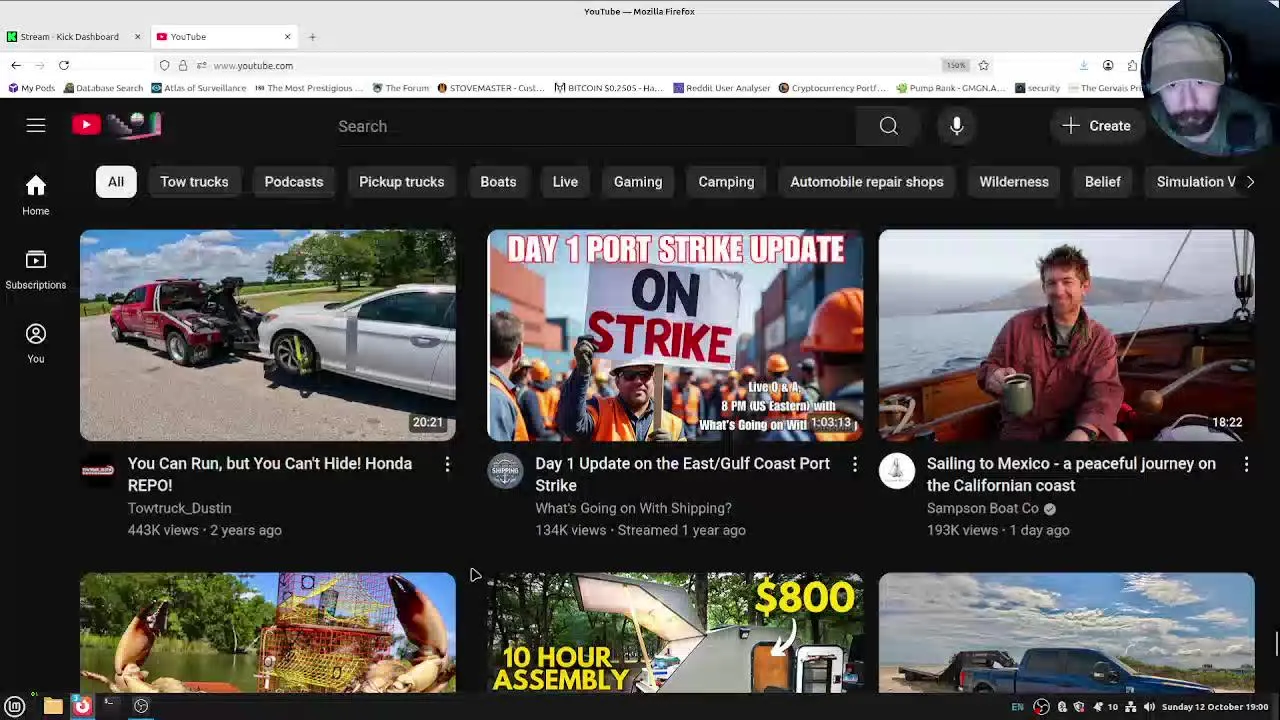
Task: Play the man on sailboat thumbnail
Action: pyautogui.click(x=1066, y=336)
